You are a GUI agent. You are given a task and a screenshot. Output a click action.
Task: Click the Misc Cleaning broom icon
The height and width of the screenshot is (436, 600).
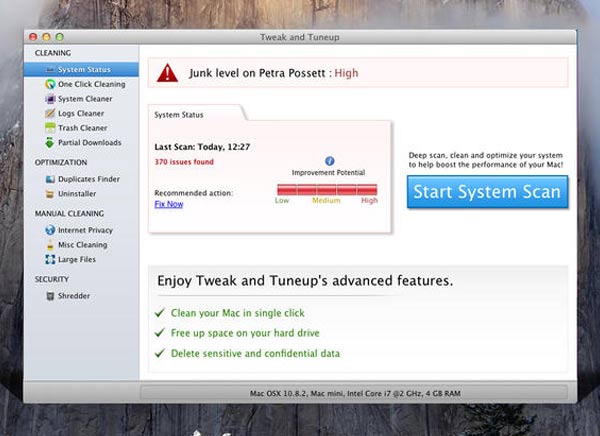click(50, 245)
